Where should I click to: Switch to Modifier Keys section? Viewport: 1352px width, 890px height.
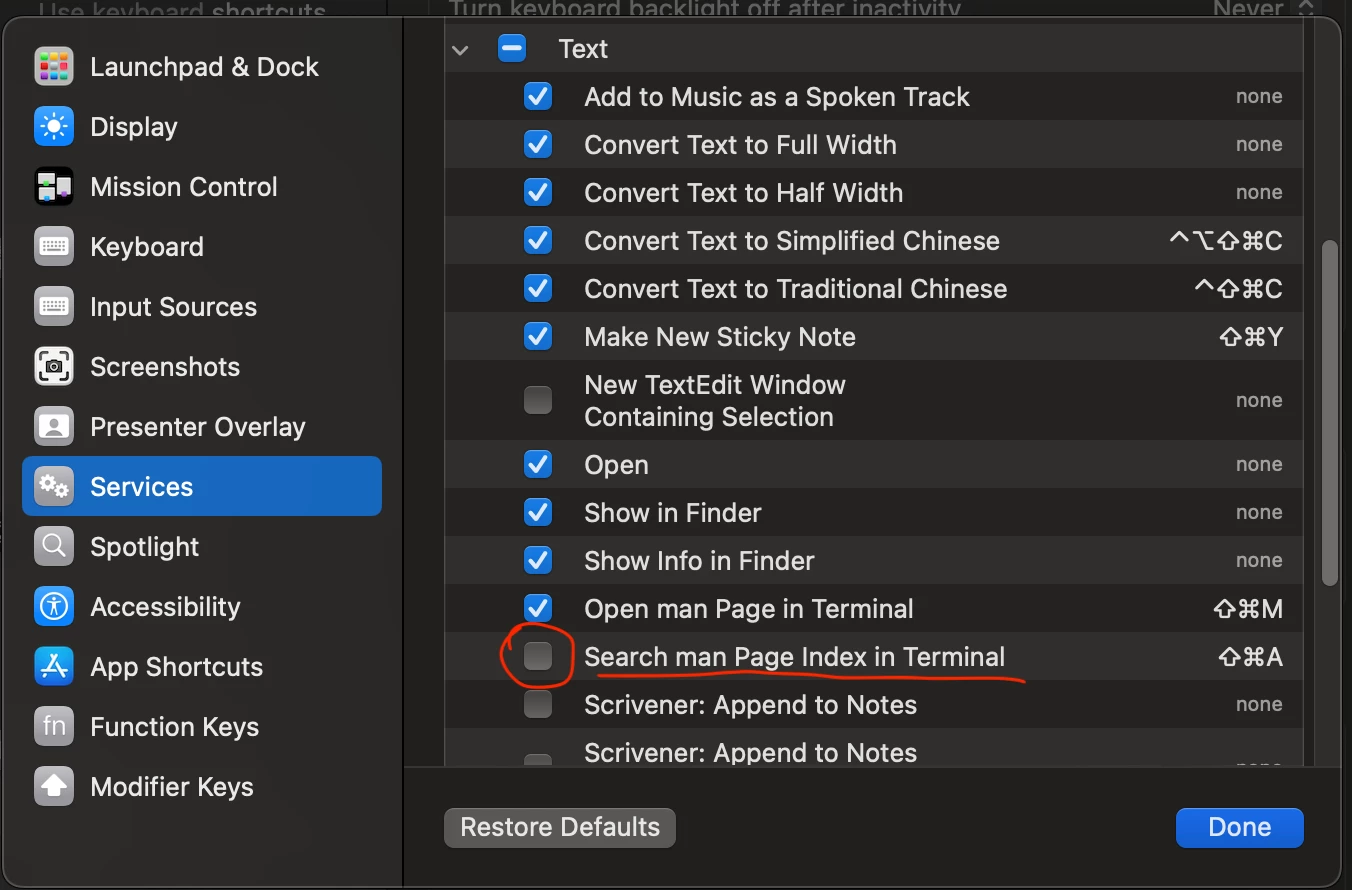(x=171, y=787)
